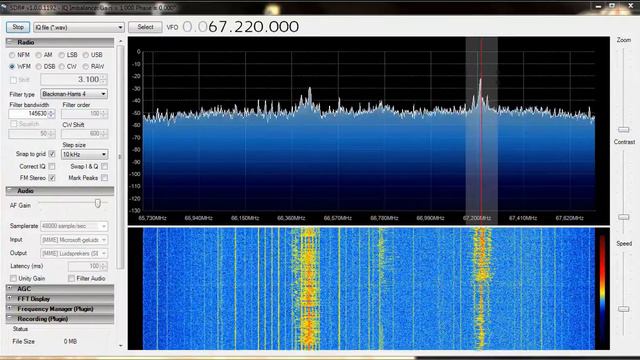
Task: Select CW demodulation mode
Action: pyautogui.click(x=62, y=66)
